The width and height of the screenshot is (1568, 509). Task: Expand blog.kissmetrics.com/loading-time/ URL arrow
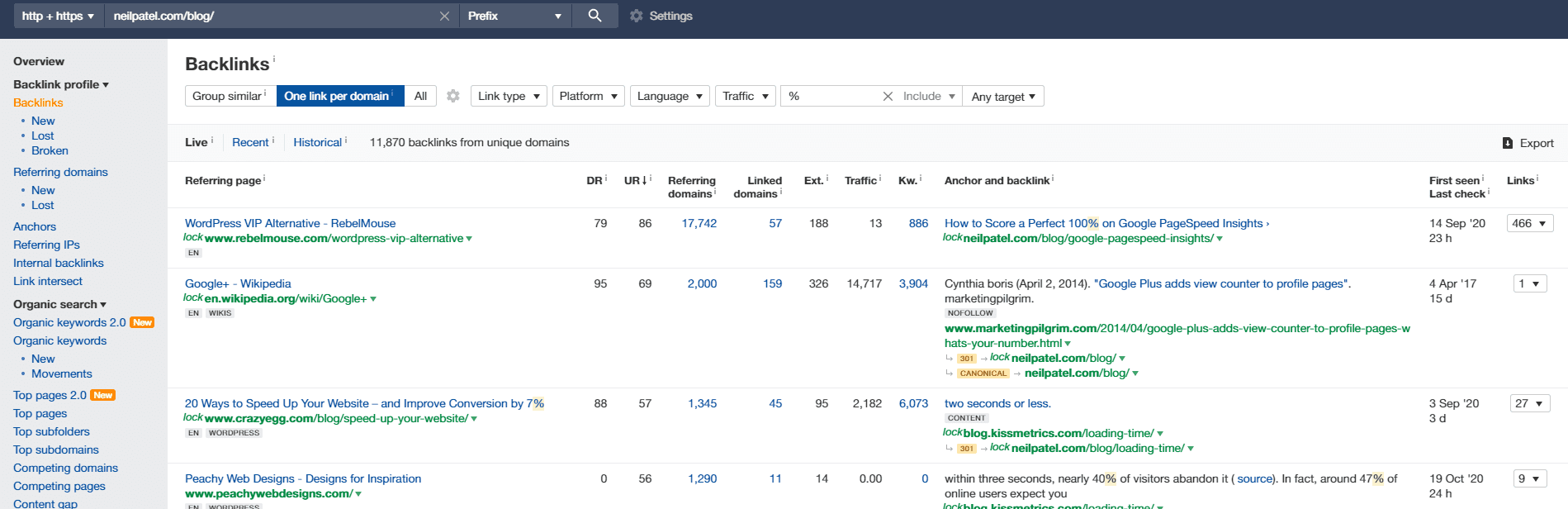pos(1160,434)
